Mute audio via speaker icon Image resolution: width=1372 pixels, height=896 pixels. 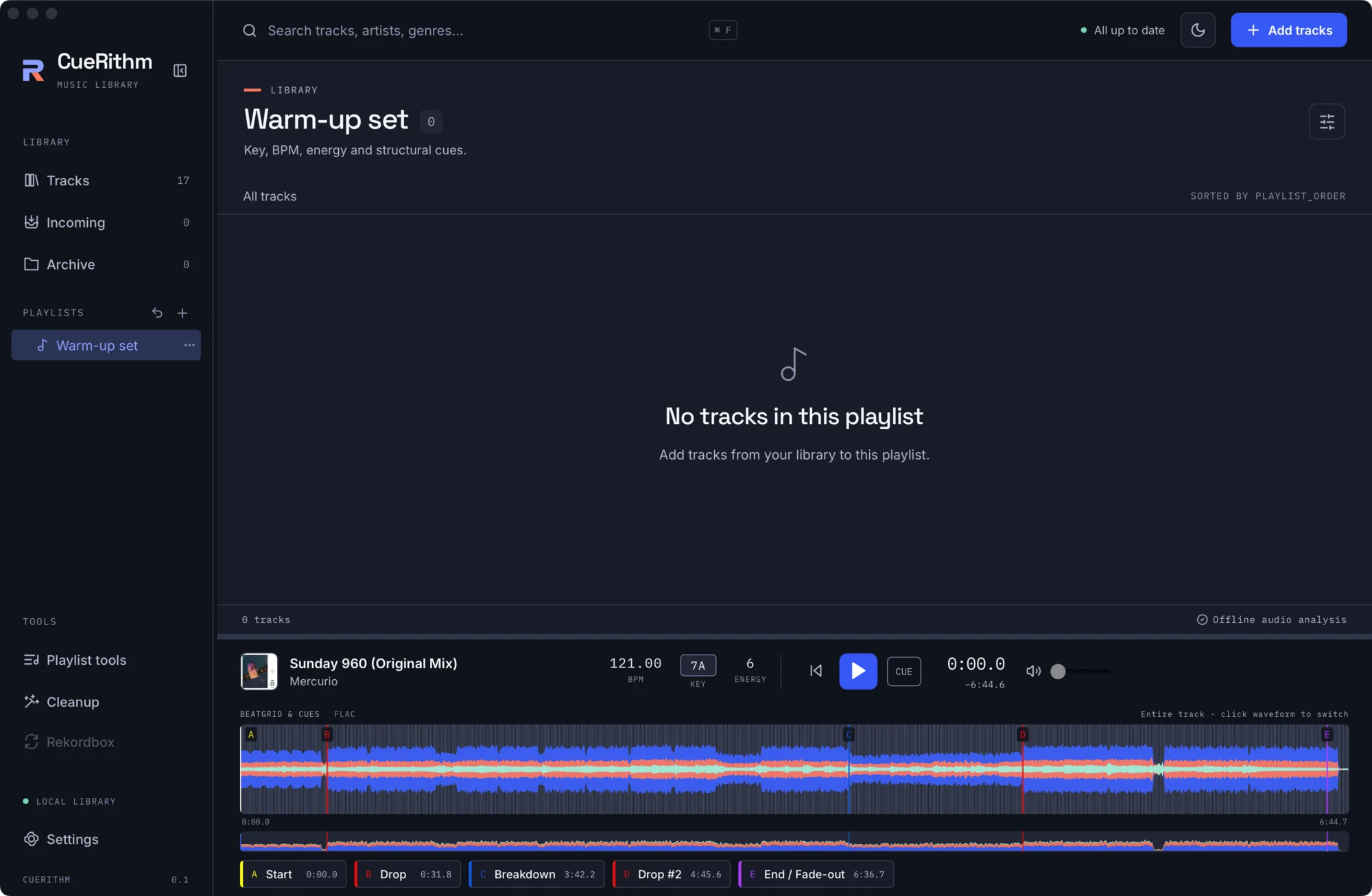pyautogui.click(x=1033, y=671)
